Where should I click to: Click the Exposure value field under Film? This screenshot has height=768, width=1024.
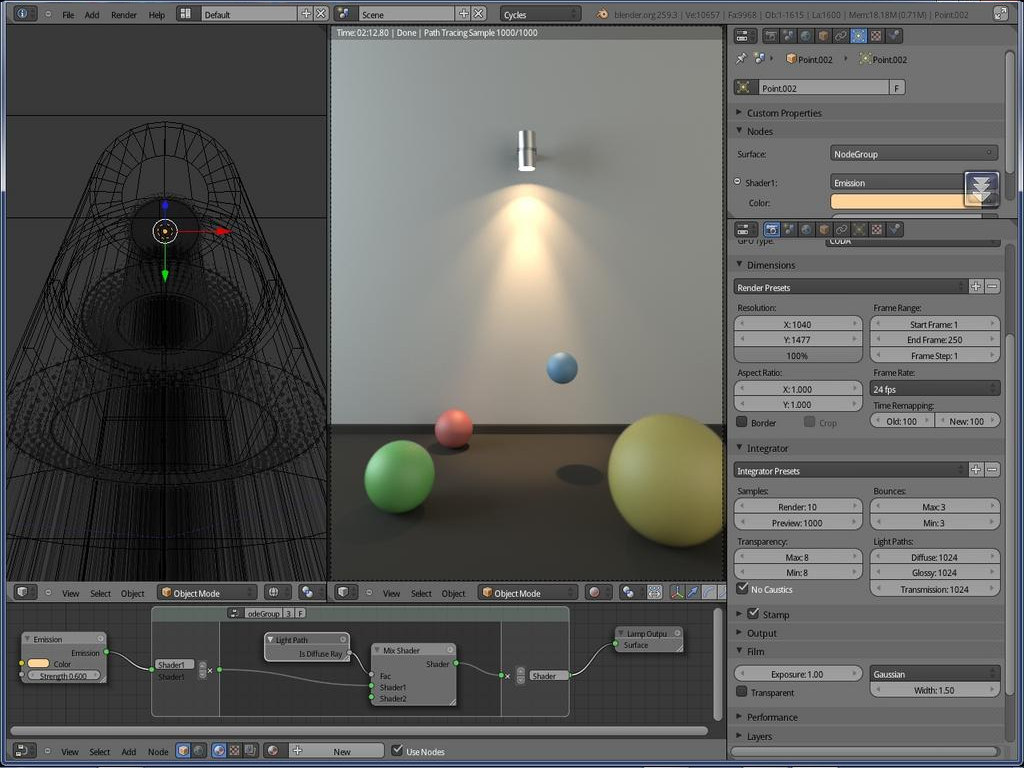tap(799, 674)
